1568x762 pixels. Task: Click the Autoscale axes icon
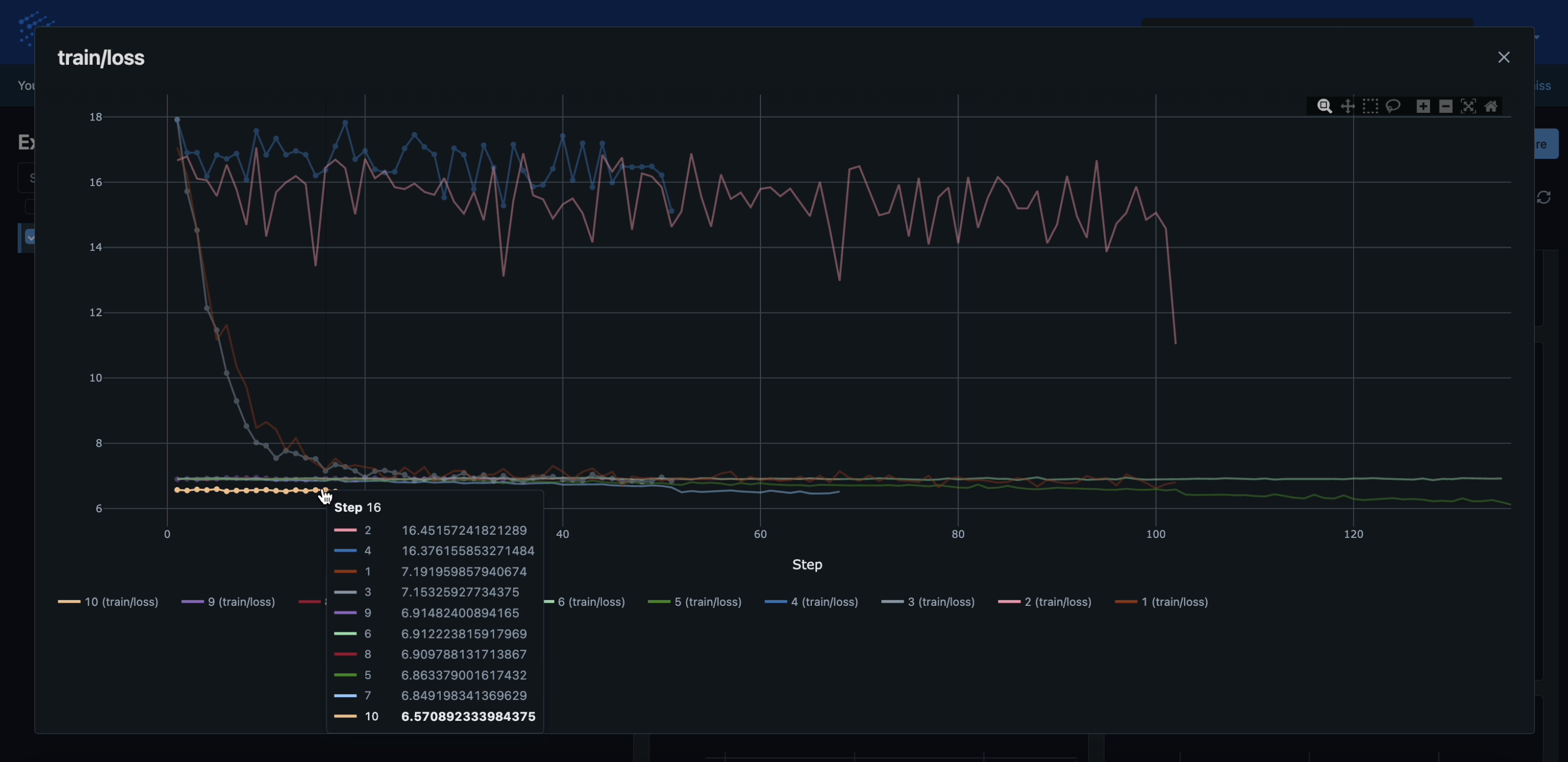[1468, 106]
